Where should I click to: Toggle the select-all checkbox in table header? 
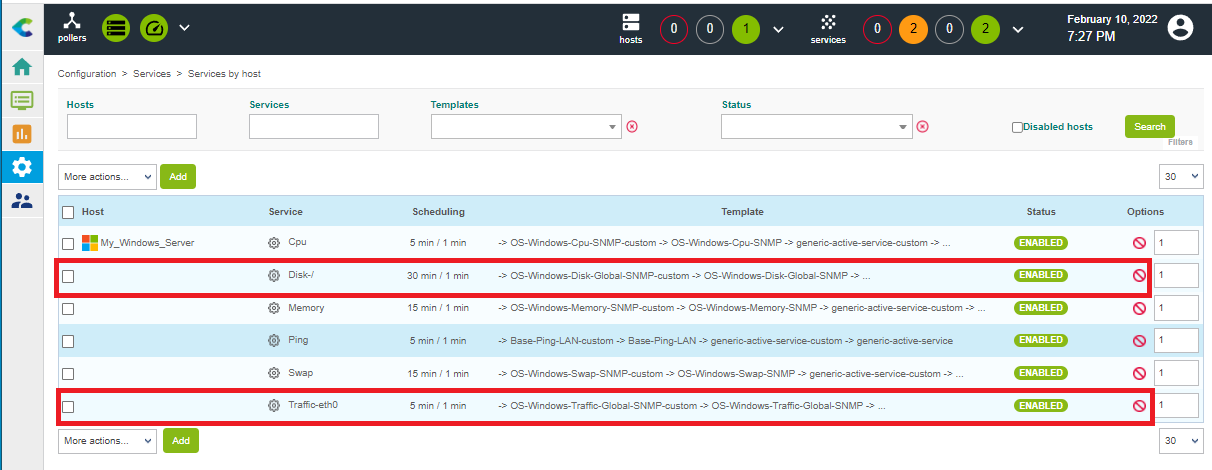pos(68,212)
